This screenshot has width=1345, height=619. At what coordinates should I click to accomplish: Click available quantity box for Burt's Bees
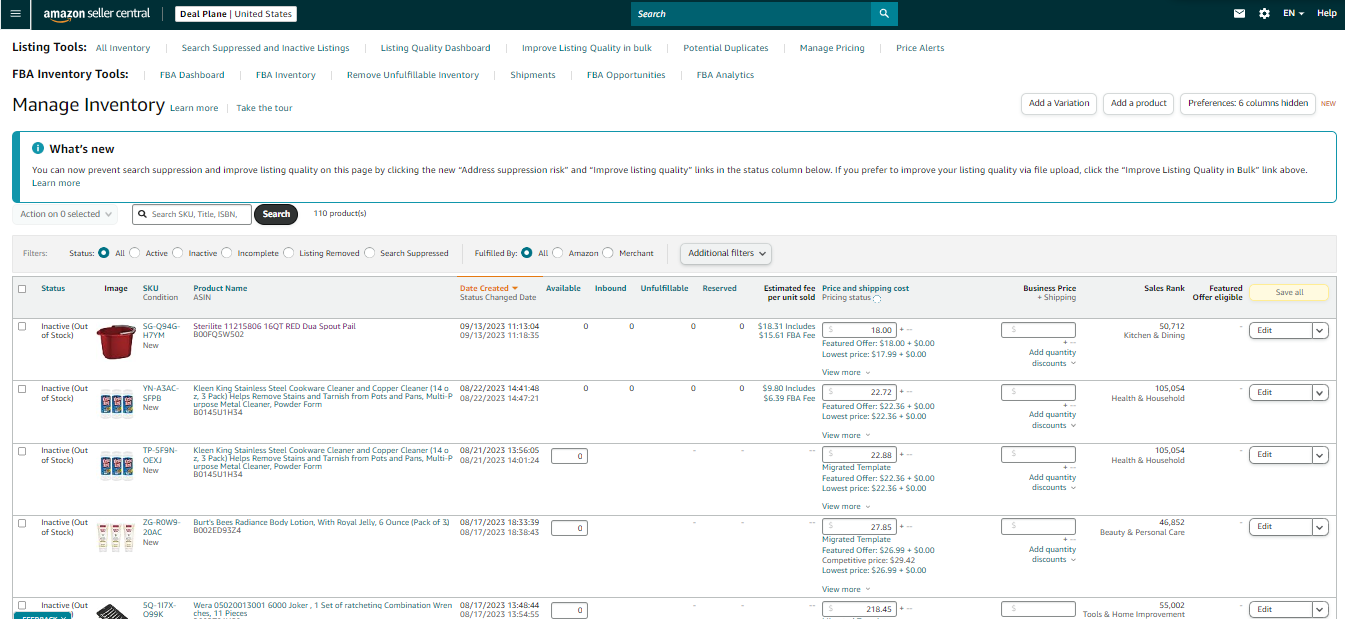tap(569, 528)
